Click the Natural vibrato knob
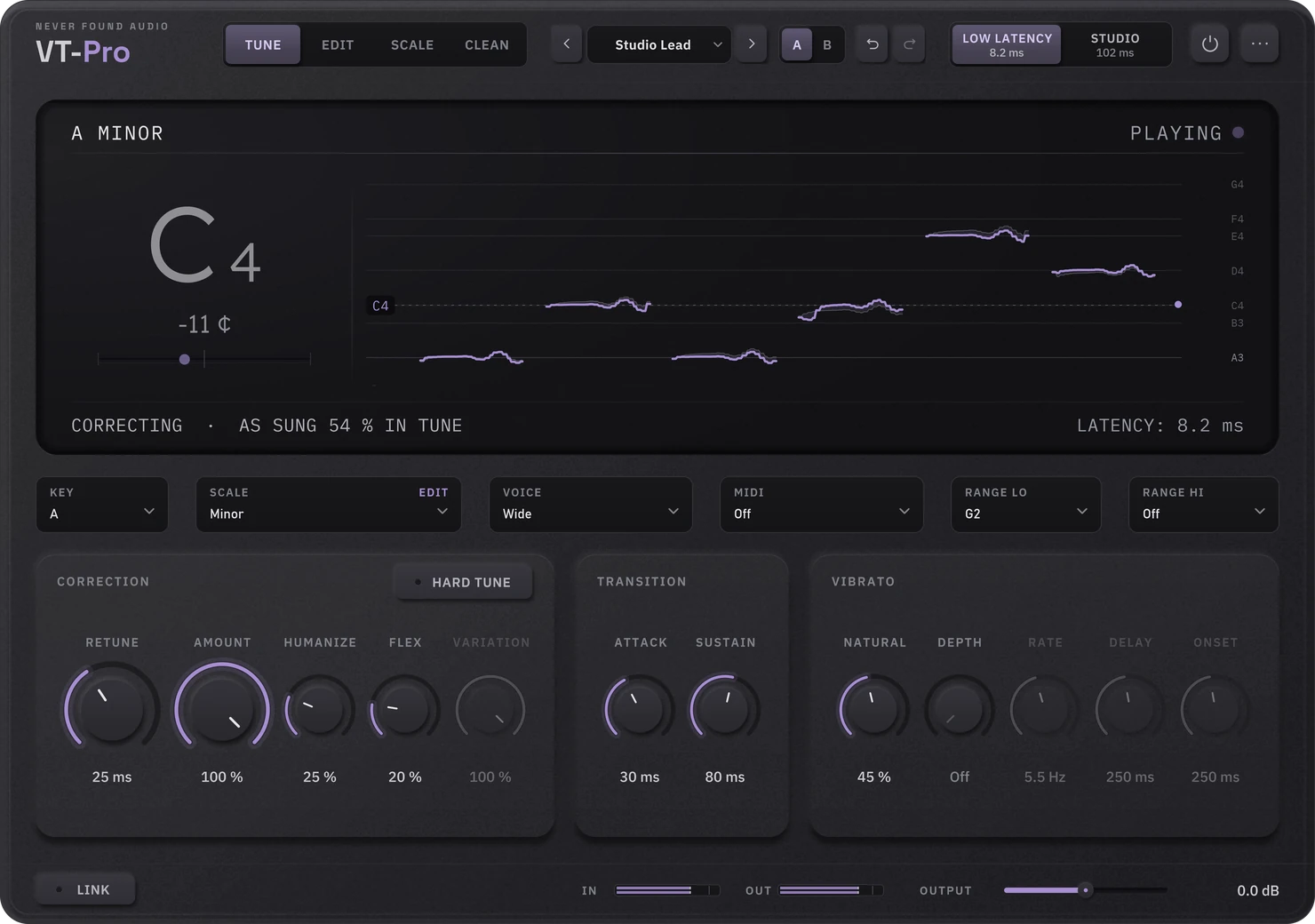Viewport: 1315px width, 924px height. 874,709
